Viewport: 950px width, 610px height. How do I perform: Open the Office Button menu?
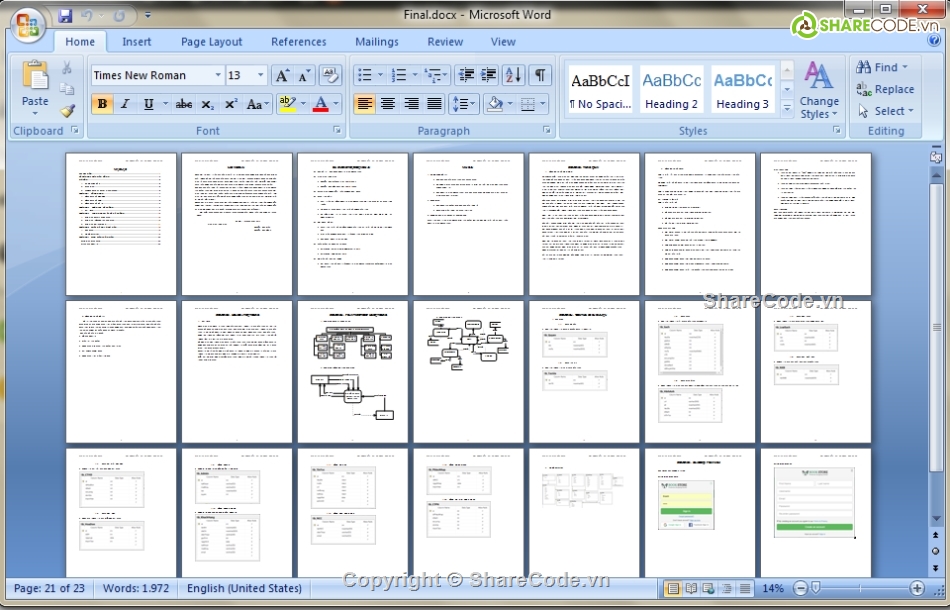click(x=28, y=25)
